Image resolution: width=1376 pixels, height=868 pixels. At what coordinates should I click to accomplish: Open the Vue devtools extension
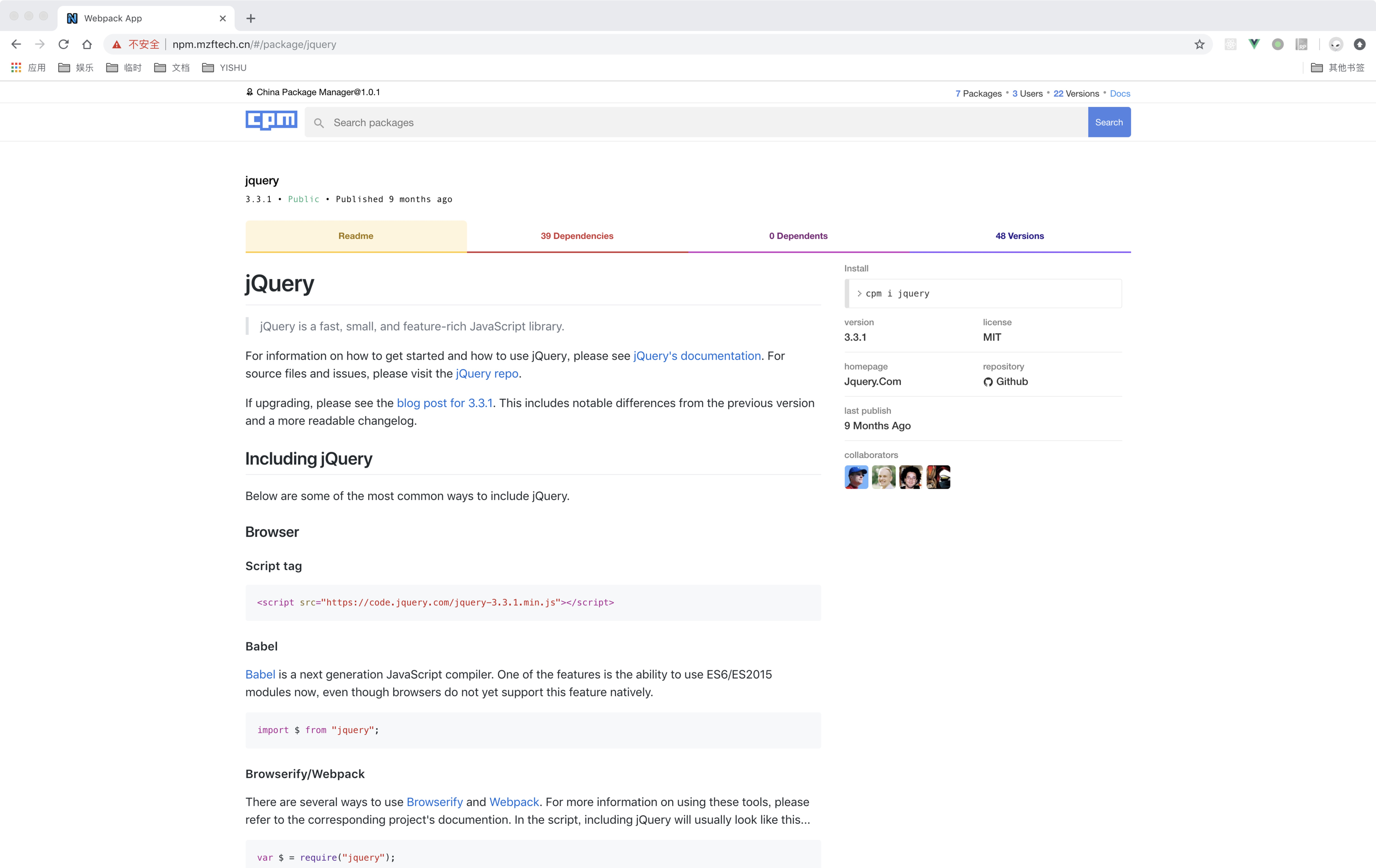[1254, 44]
